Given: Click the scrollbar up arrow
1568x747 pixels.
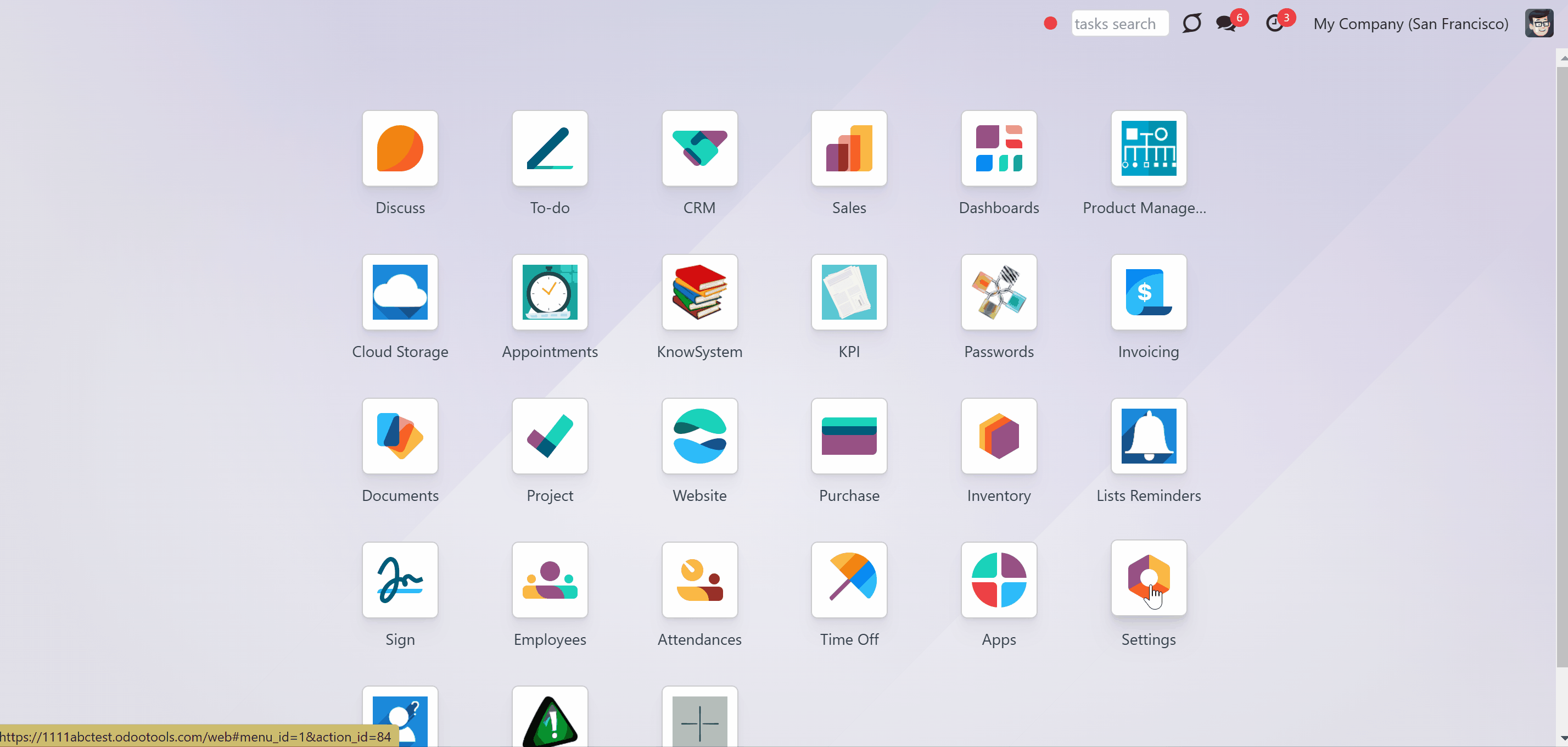Looking at the screenshot, I should (x=1563, y=58).
